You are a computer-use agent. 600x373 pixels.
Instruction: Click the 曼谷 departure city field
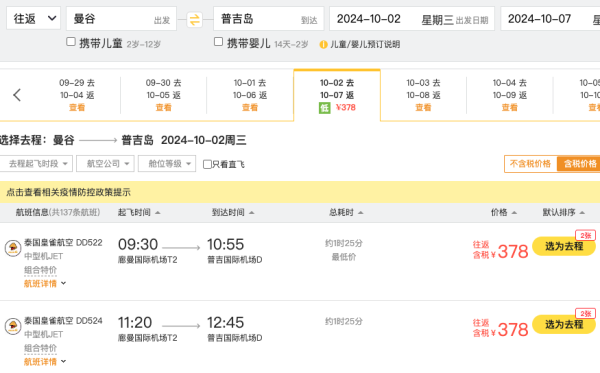point(121,18)
